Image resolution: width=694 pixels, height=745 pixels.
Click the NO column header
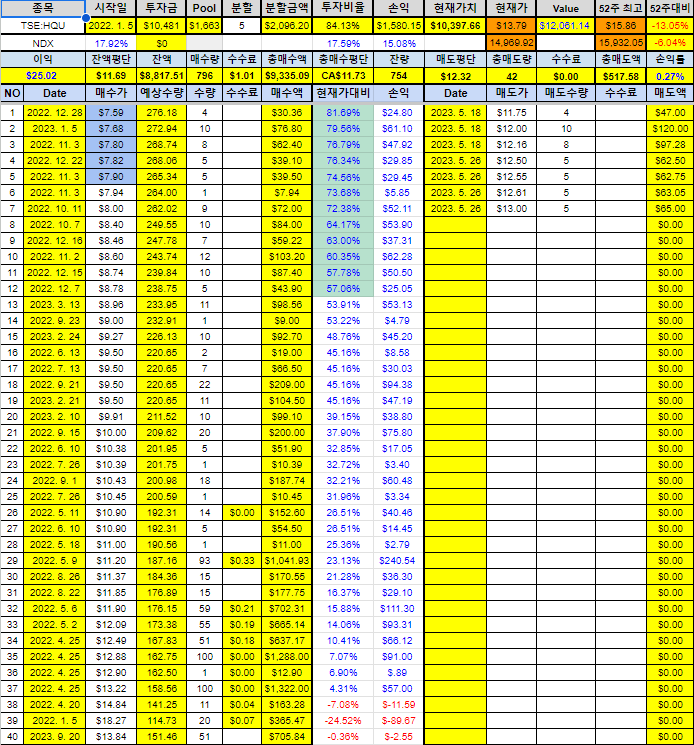pyautogui.click(x=12, y=93)
